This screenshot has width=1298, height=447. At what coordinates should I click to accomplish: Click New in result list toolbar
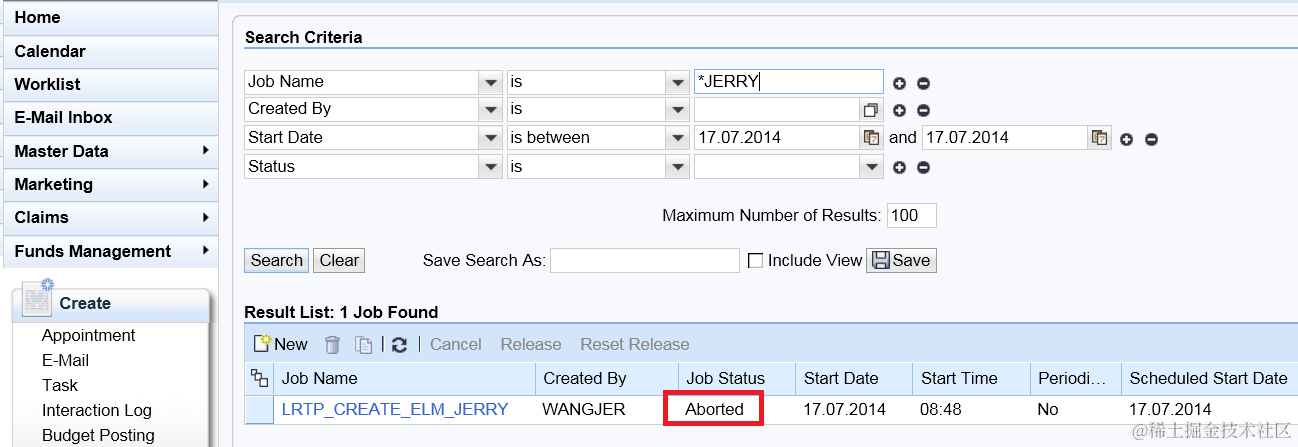point(281,344)
